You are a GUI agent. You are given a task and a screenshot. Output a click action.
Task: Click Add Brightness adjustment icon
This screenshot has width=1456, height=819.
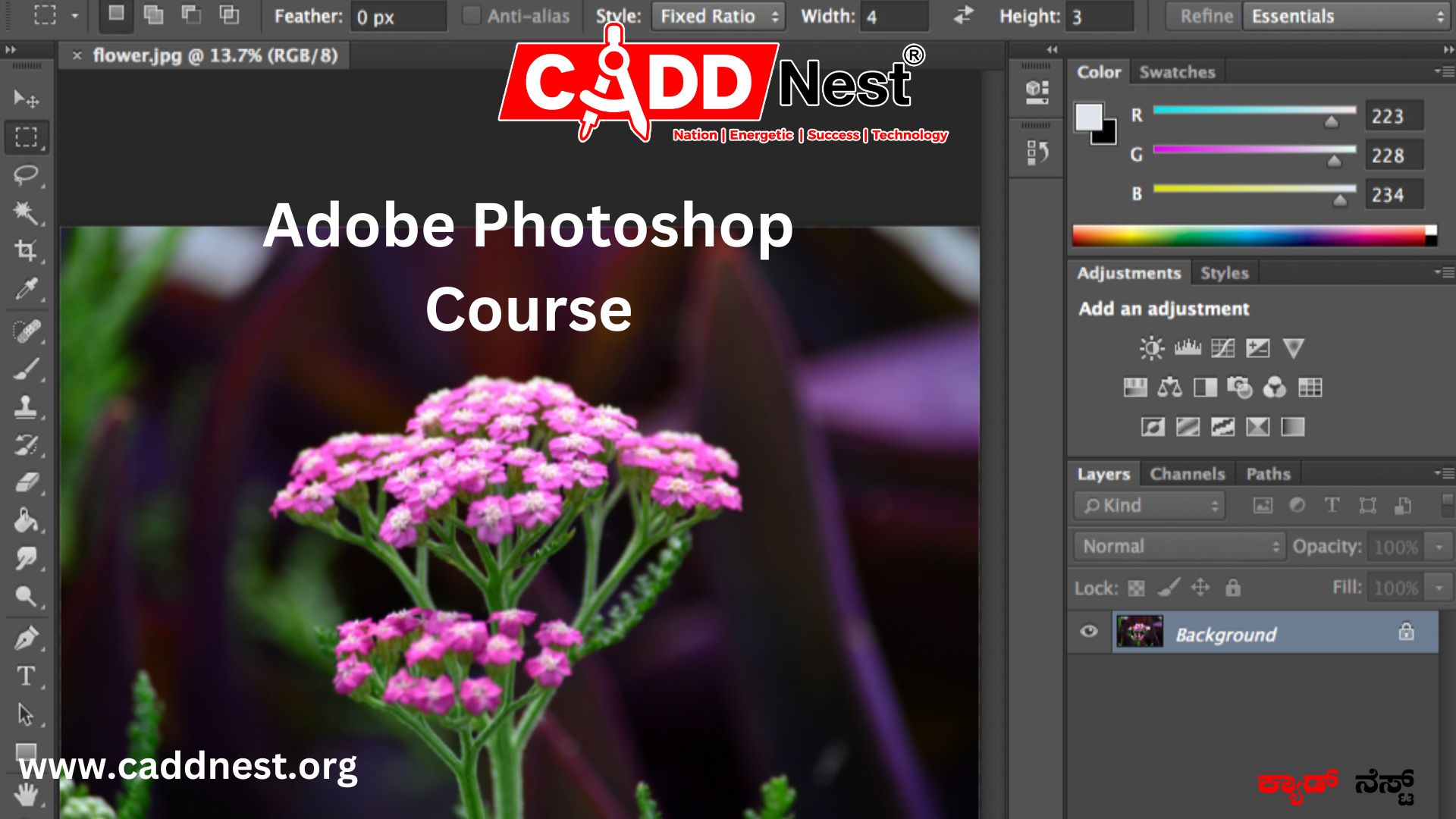point(1151,346)
